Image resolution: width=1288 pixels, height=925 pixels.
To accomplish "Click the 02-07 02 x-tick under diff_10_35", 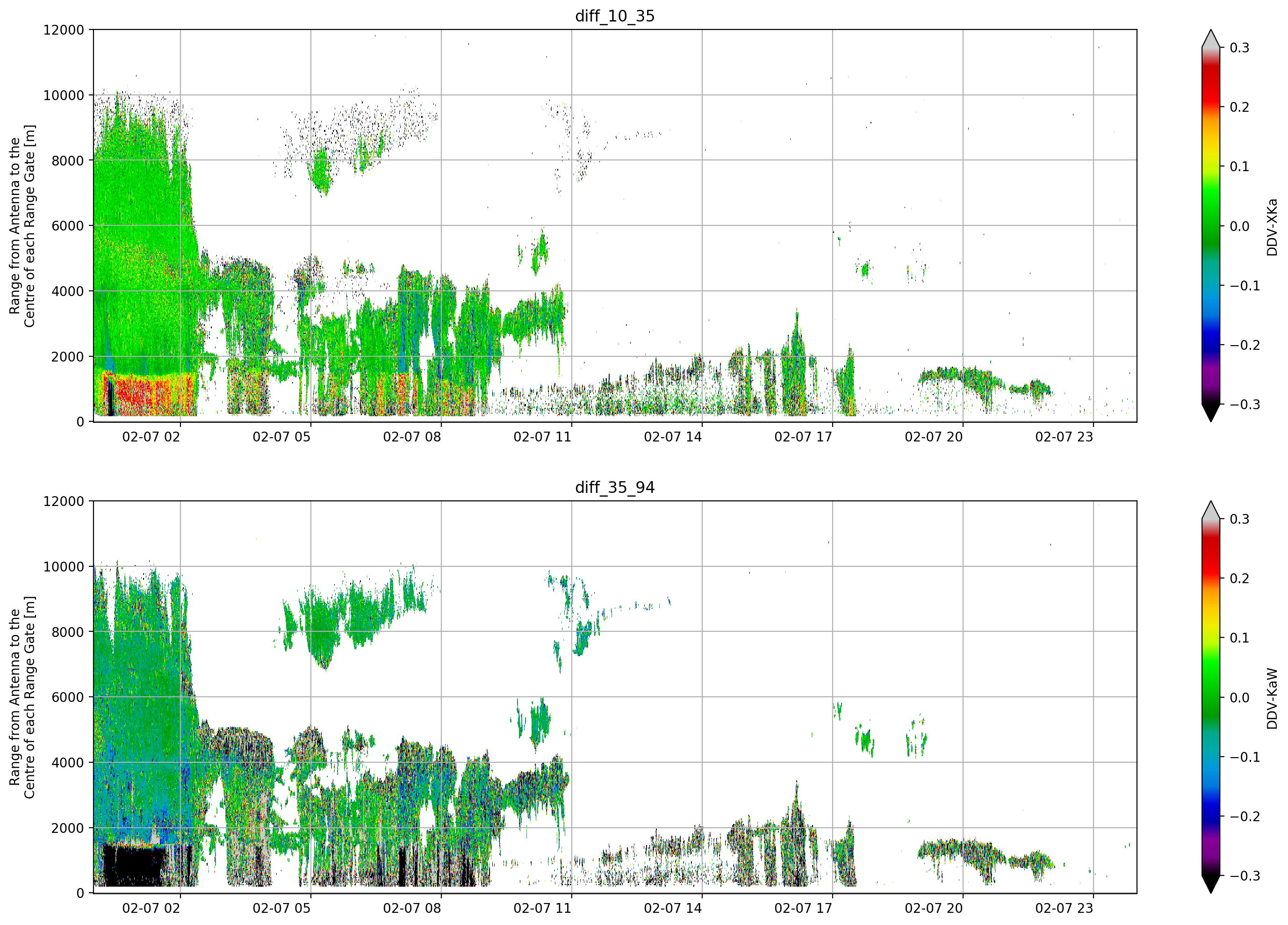I will tap(151, 437).
